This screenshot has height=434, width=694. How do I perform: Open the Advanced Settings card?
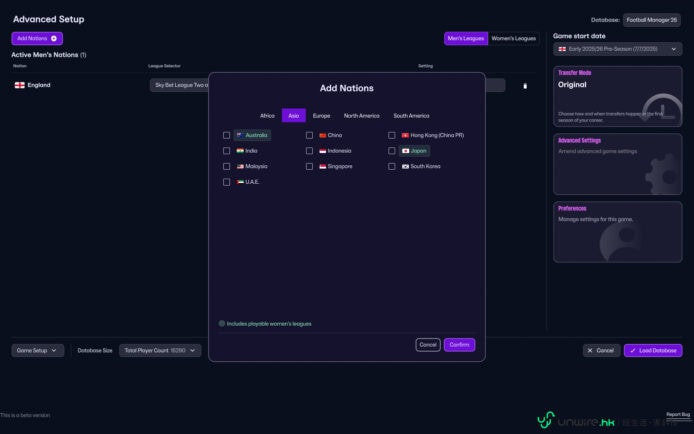point(617,164)
